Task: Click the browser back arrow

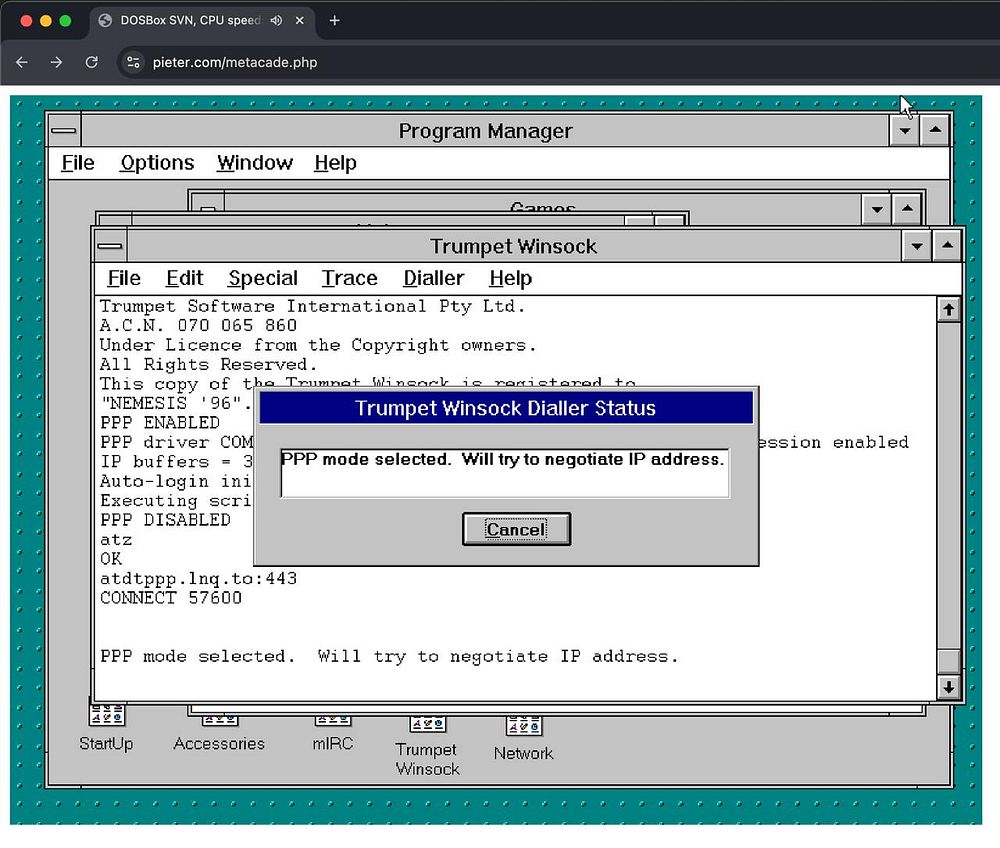Action: point(22,62)
